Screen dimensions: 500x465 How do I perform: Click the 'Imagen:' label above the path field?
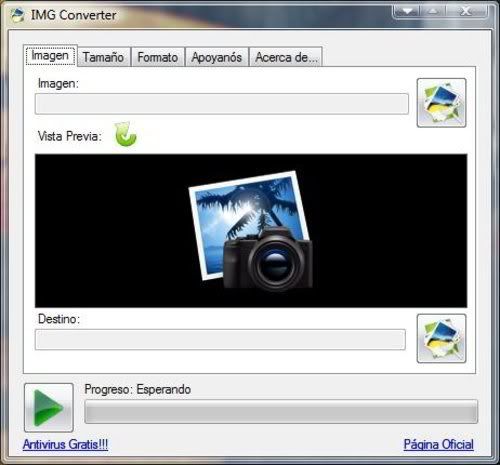58,83
